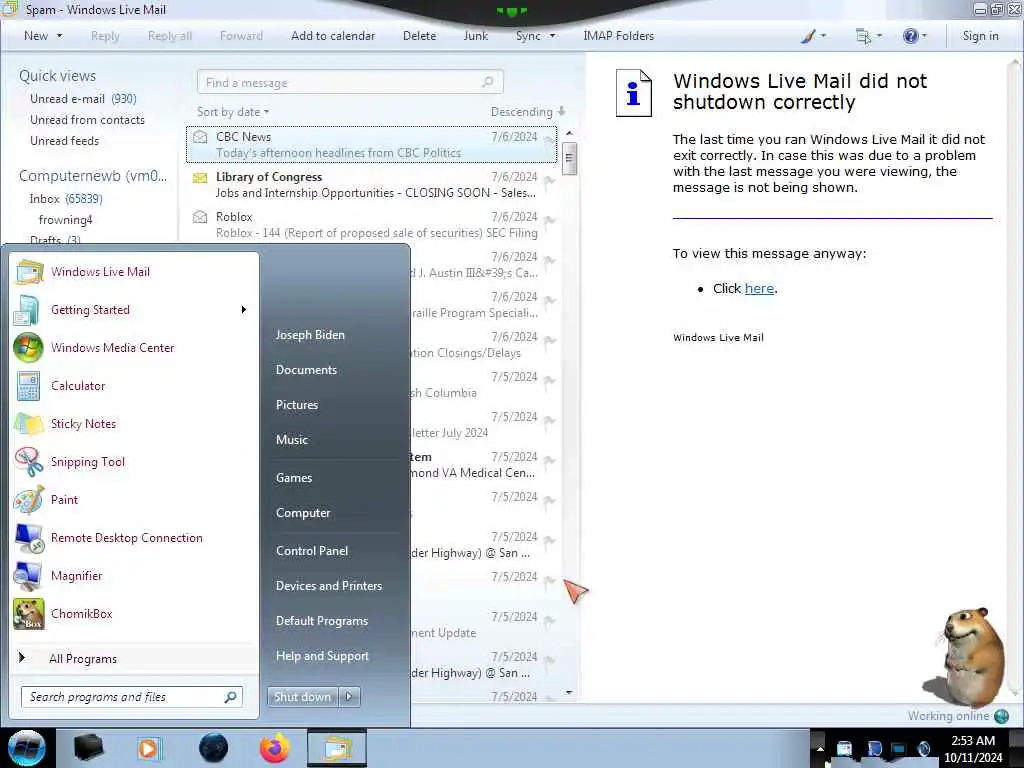Screen dimensions: 1024x768
Task: Expand the Computernewb account folder
Action: coord(93,176)
